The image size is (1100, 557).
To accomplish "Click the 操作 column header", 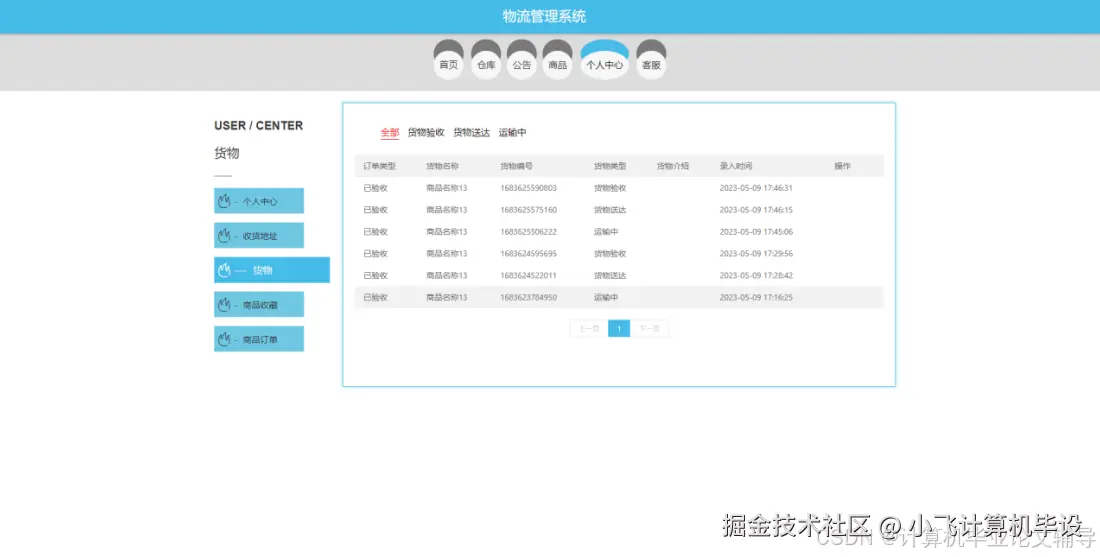I will pos(843,166).
